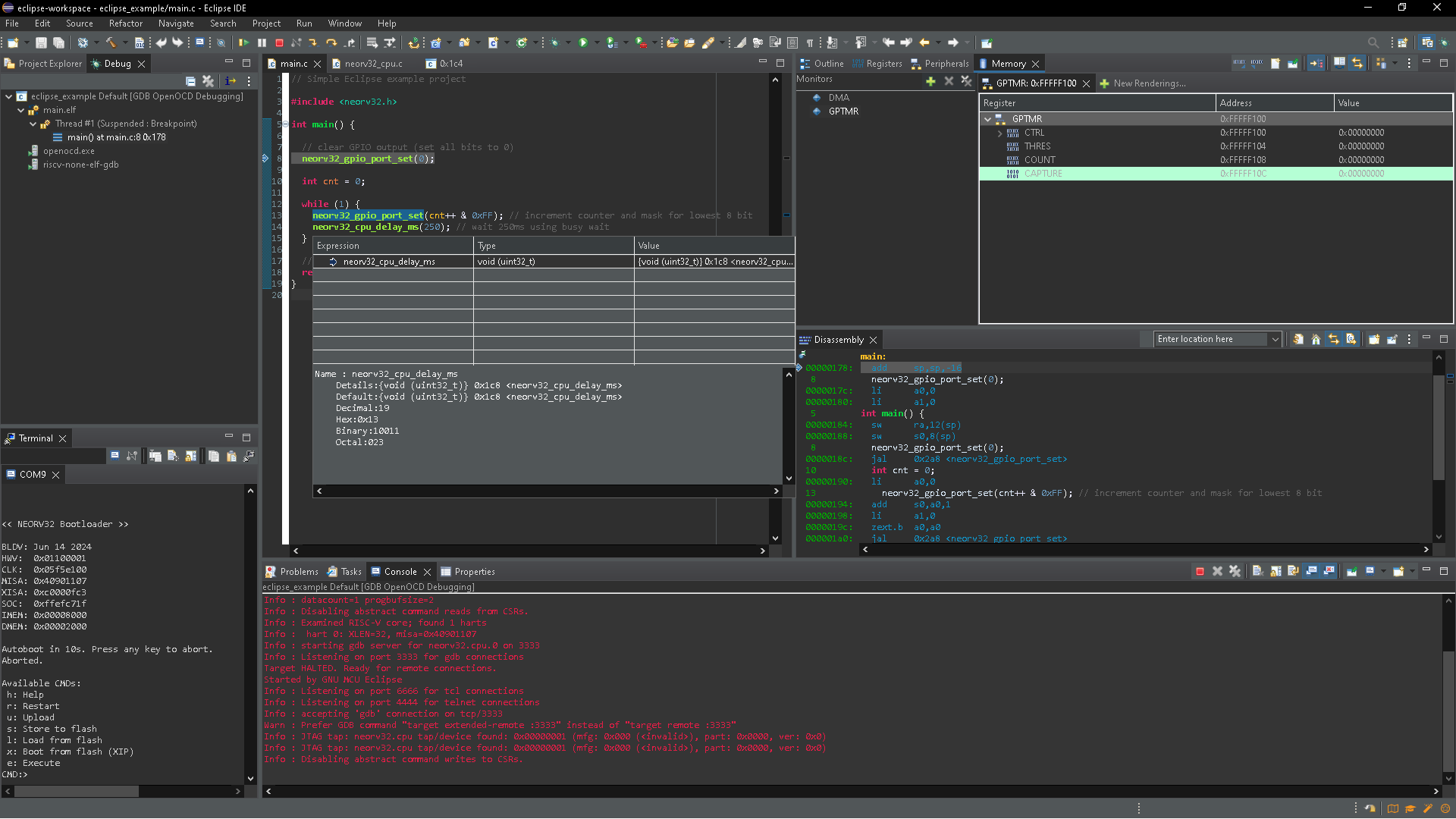Expand the GPTMR register tree item
This screenshot has height=819, width=1456.
click(x=988, y=119)
